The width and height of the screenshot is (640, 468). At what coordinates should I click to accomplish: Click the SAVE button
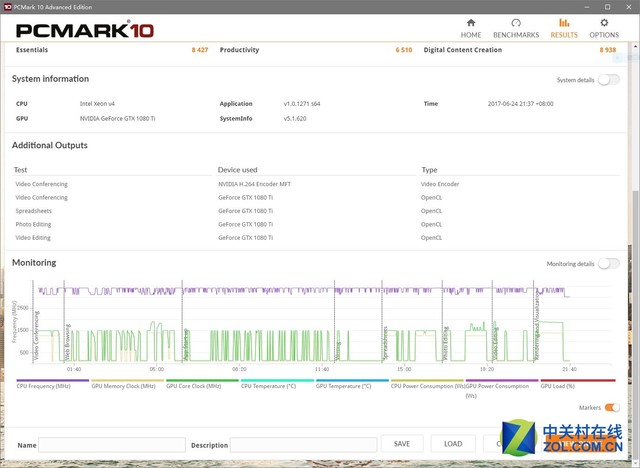[402, 444]
